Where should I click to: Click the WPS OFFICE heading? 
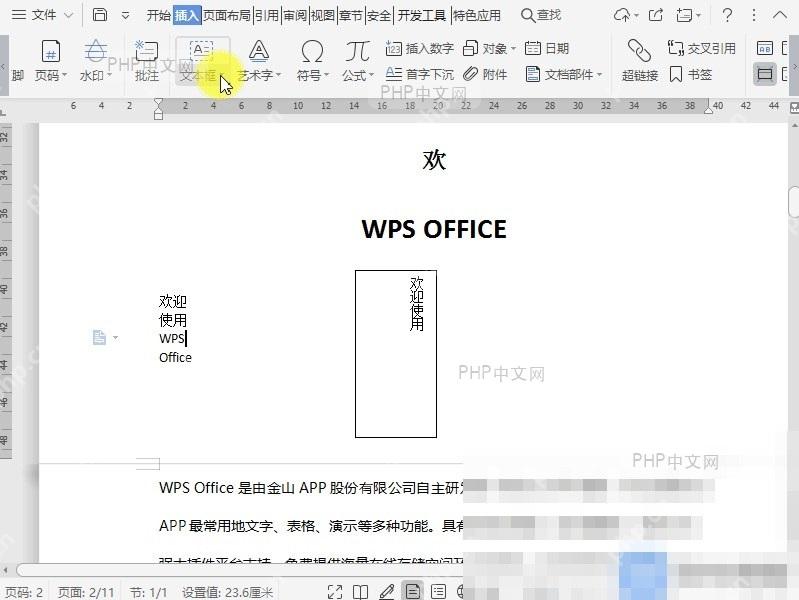point(434,229)
